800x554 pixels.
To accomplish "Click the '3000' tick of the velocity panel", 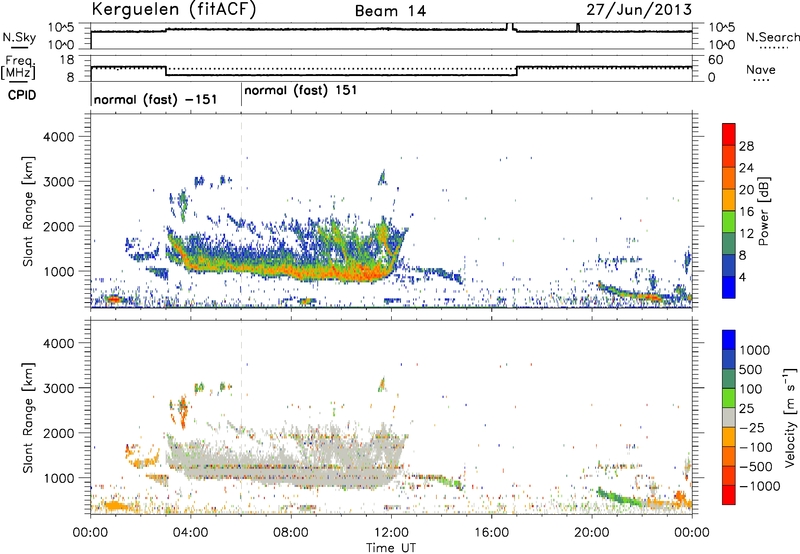I will [x=58, y=388].
